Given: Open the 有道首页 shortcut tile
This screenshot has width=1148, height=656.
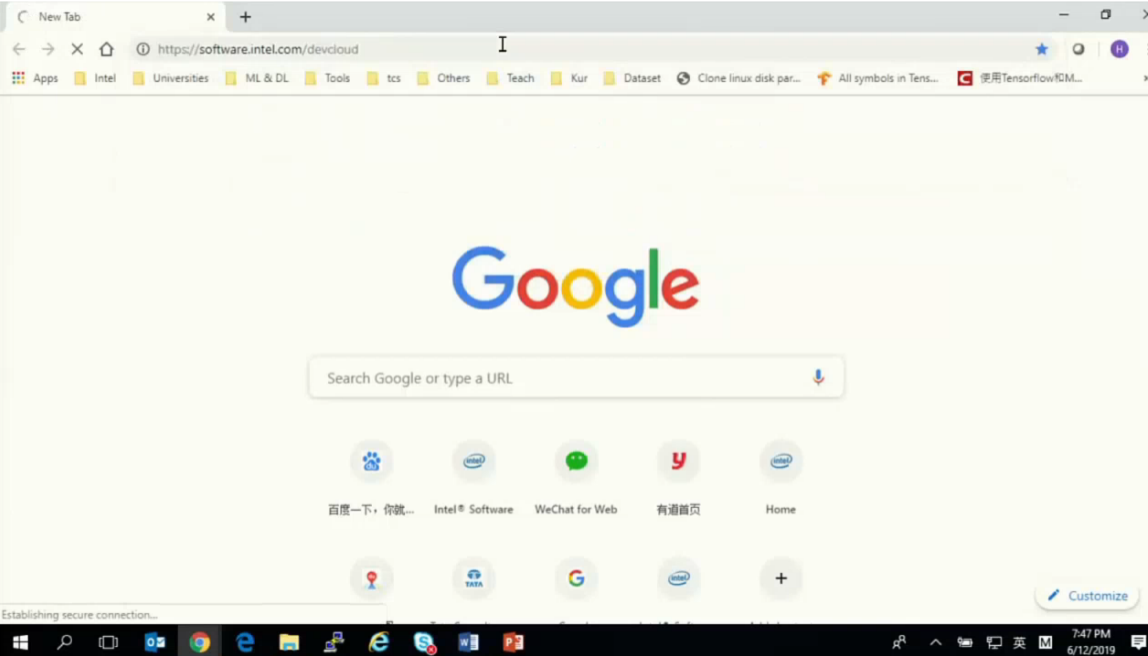Looking at the screenshot, I should pyautogui.click(x=679, y=478).
